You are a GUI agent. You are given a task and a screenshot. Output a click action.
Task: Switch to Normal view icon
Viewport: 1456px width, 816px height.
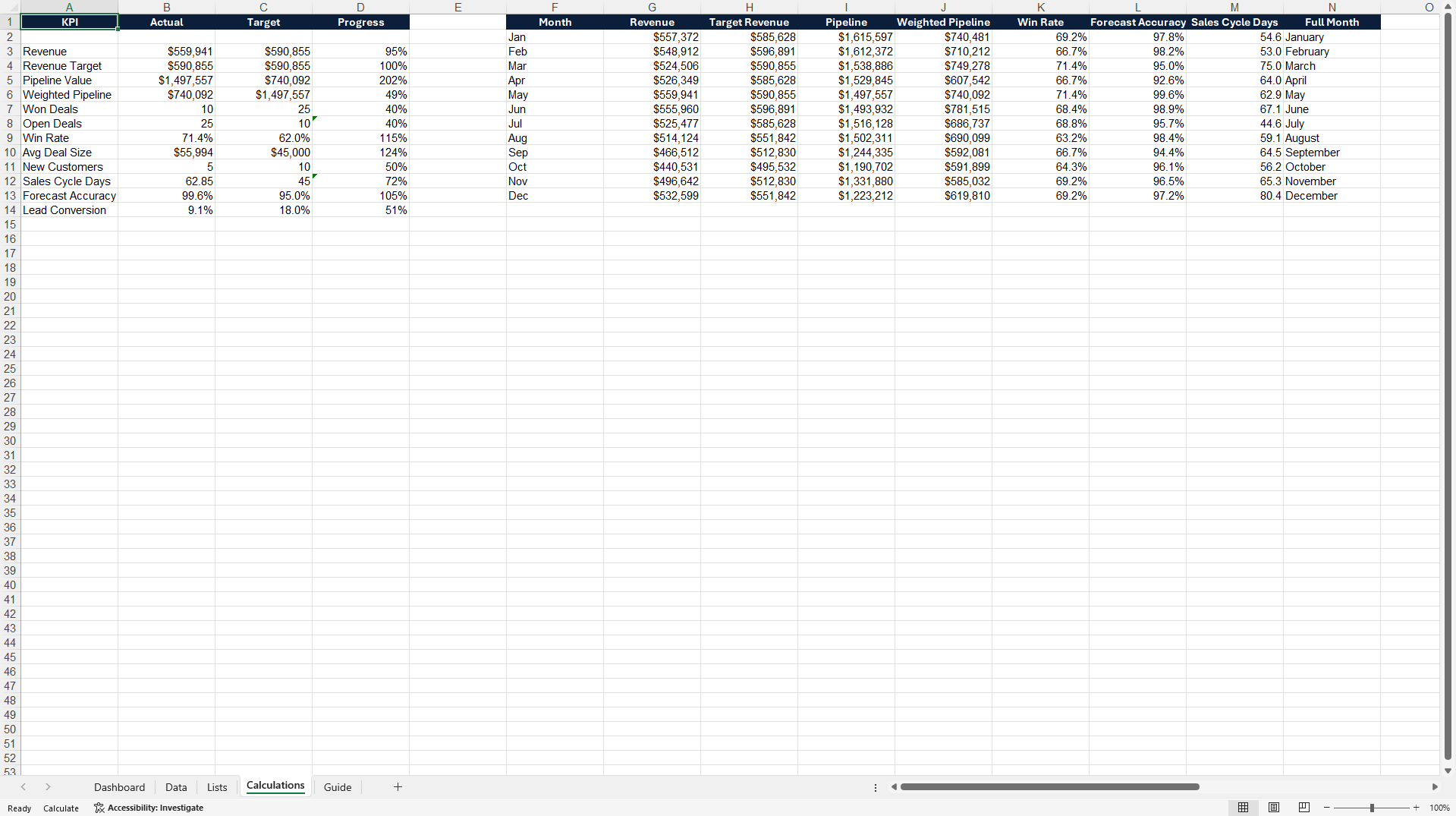point(1243,808)
